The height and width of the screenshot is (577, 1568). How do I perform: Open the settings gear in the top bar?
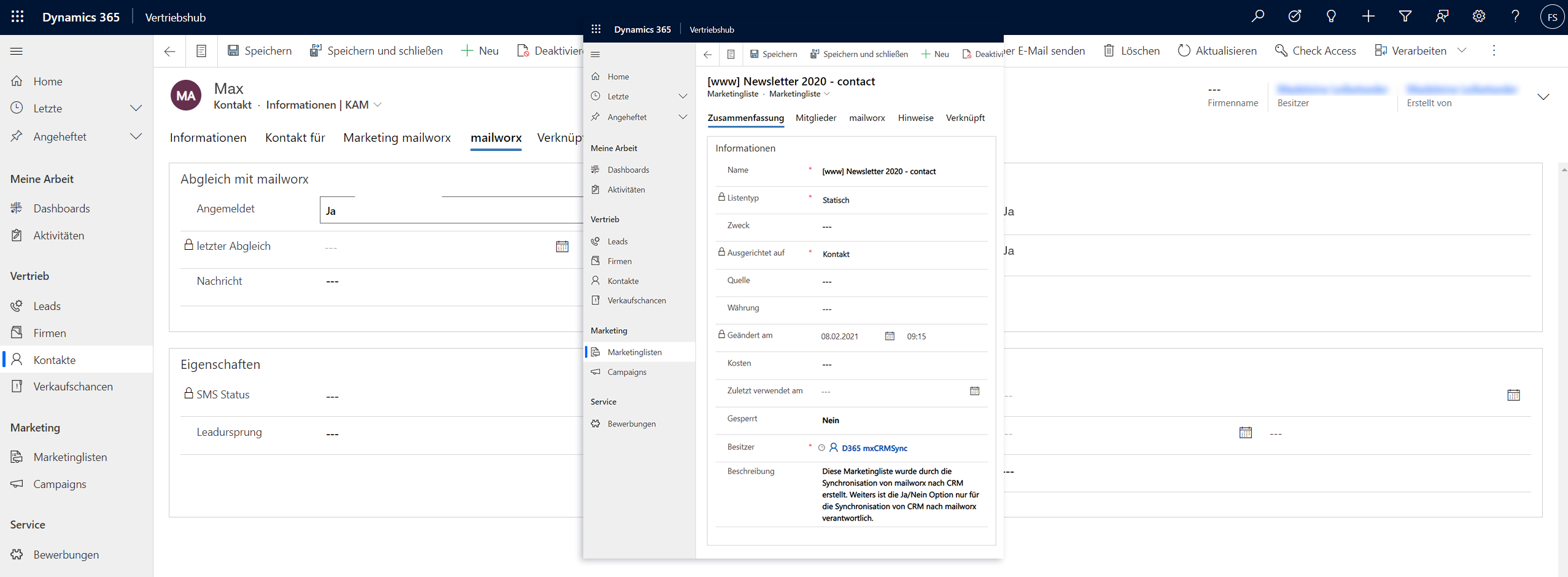point(1479,17)
